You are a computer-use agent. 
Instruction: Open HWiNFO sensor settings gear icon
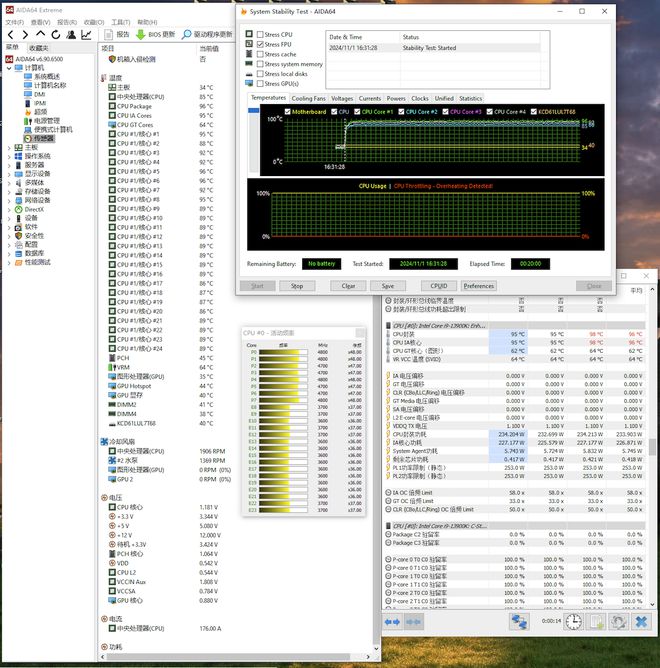tap(619, 622)
